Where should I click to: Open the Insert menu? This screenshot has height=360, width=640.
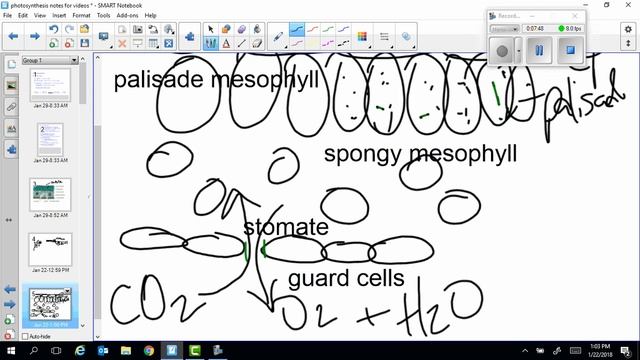pyautogui.click(x=59, y=15)
